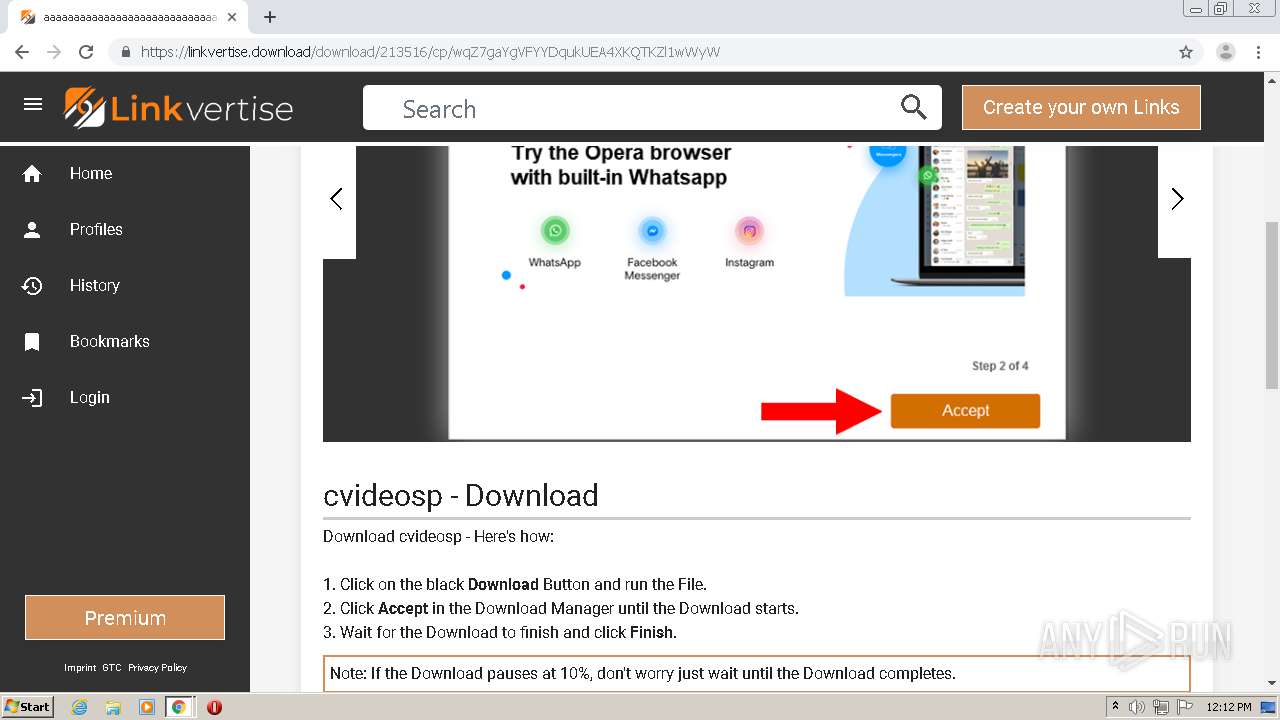Click the orange Accept button in slide

[x=965, y=411]
